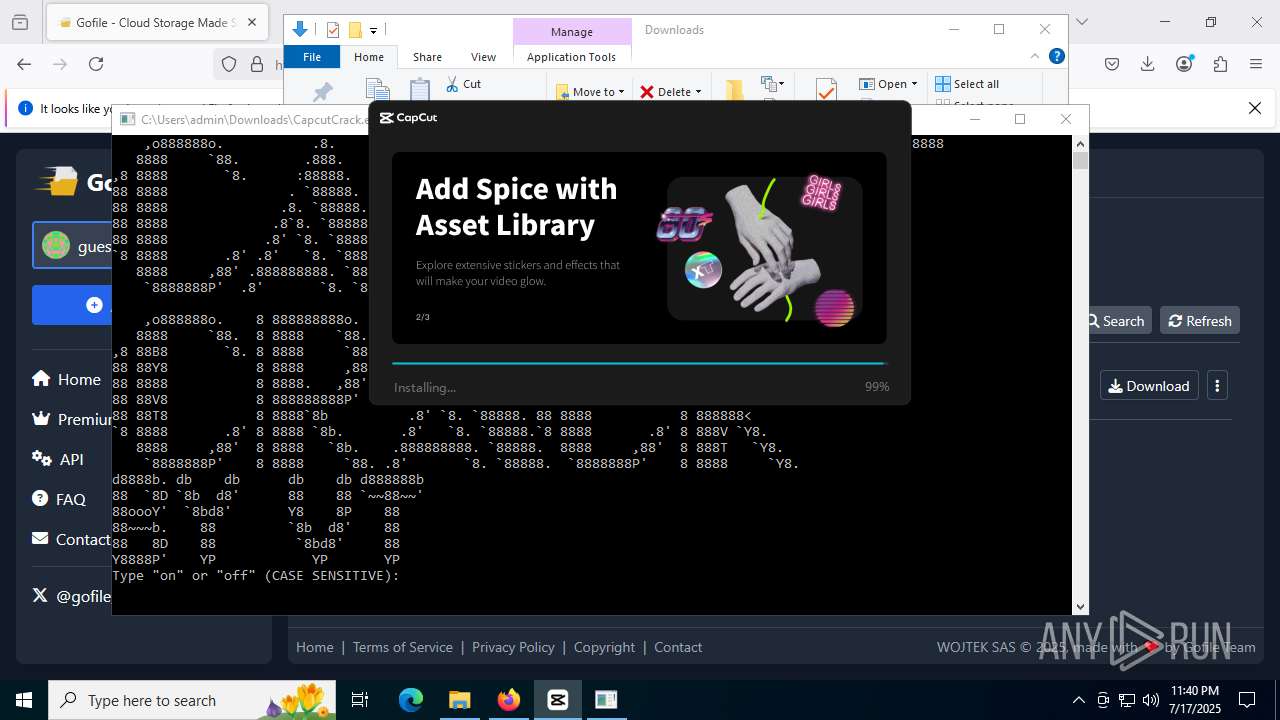The image size is (1280, 720).
Task: Save page to Pocket
Action: [1112, 64]
